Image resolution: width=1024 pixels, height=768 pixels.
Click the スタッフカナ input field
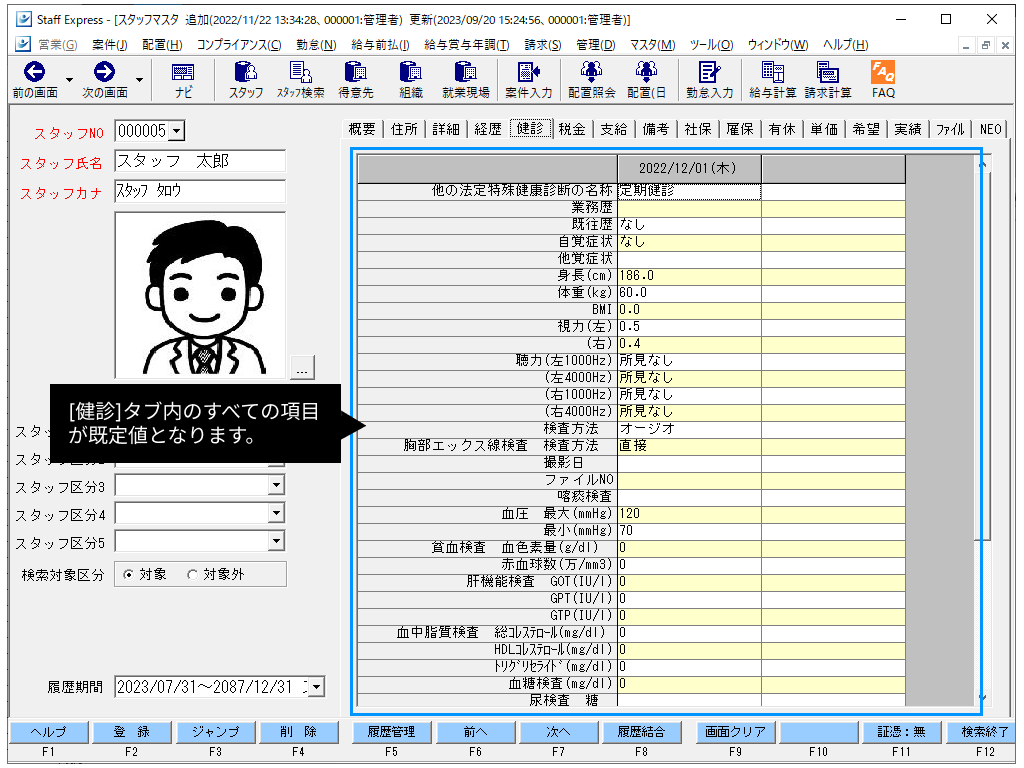pyautogui.click(x=200, y=191)
